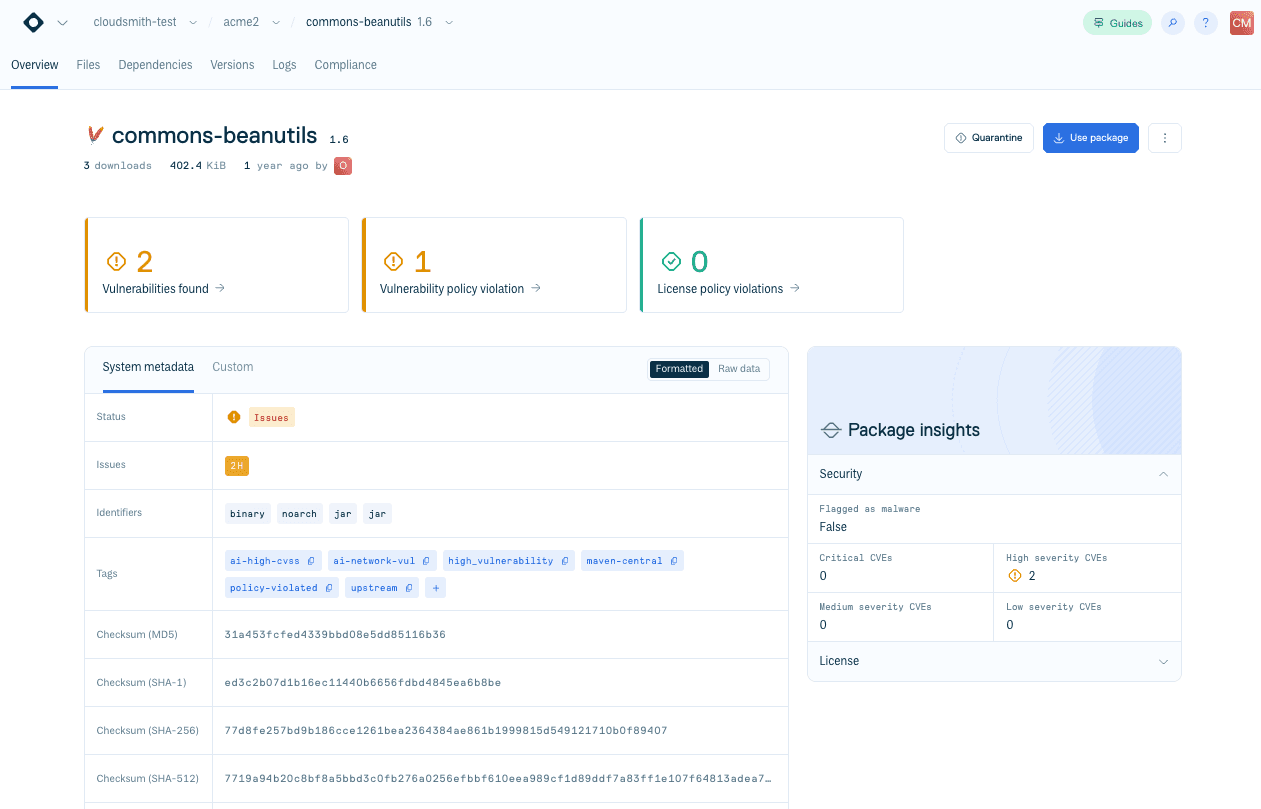
Task: Click the Issues status badge
Action: 272,417
